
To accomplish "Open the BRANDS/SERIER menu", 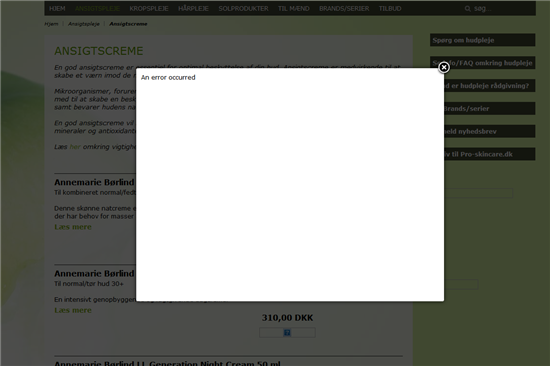I will 344,8.
